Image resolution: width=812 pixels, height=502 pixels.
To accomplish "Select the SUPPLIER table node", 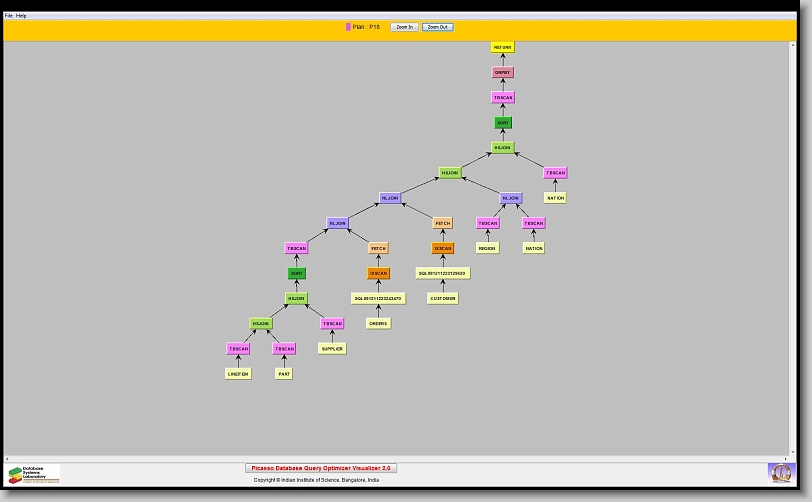I will [x=332, y=349].
